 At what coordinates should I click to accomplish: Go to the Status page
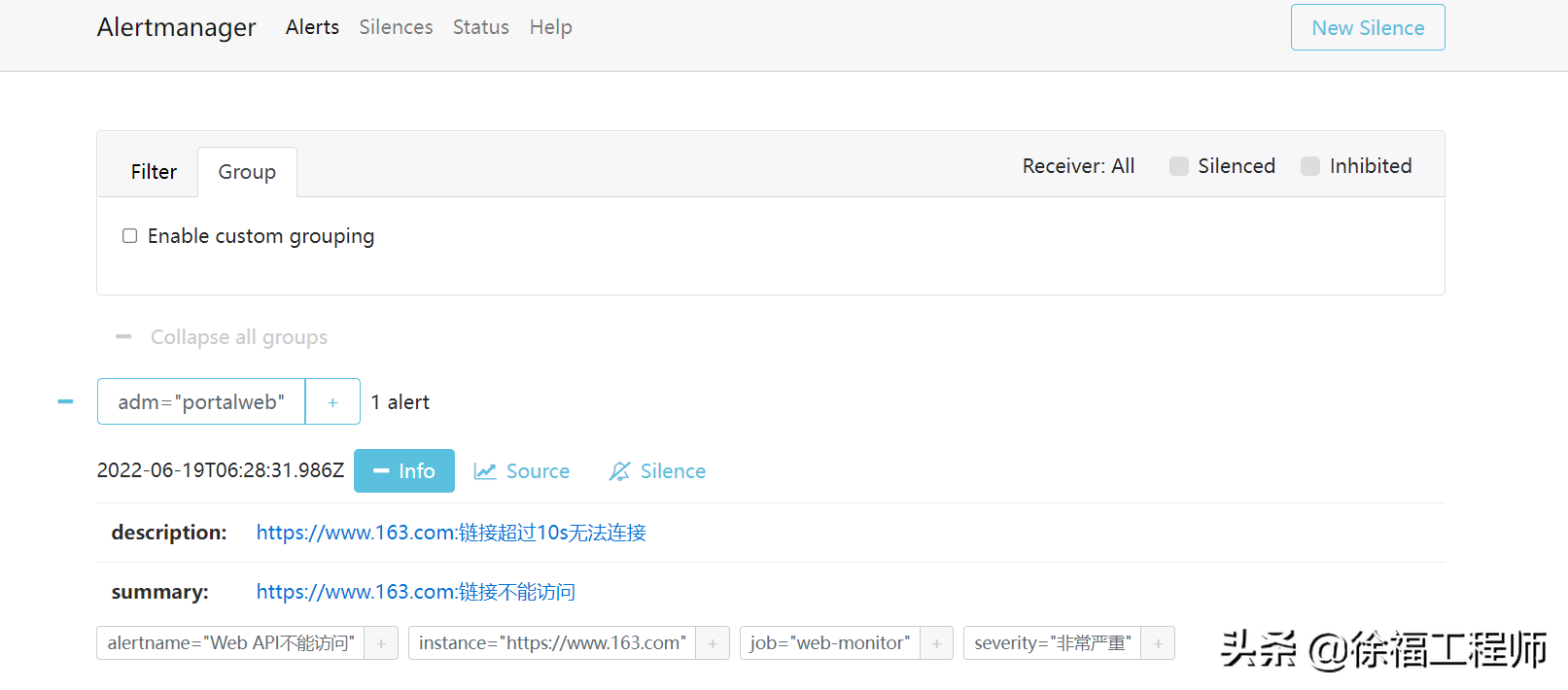[x=480, y=27]
